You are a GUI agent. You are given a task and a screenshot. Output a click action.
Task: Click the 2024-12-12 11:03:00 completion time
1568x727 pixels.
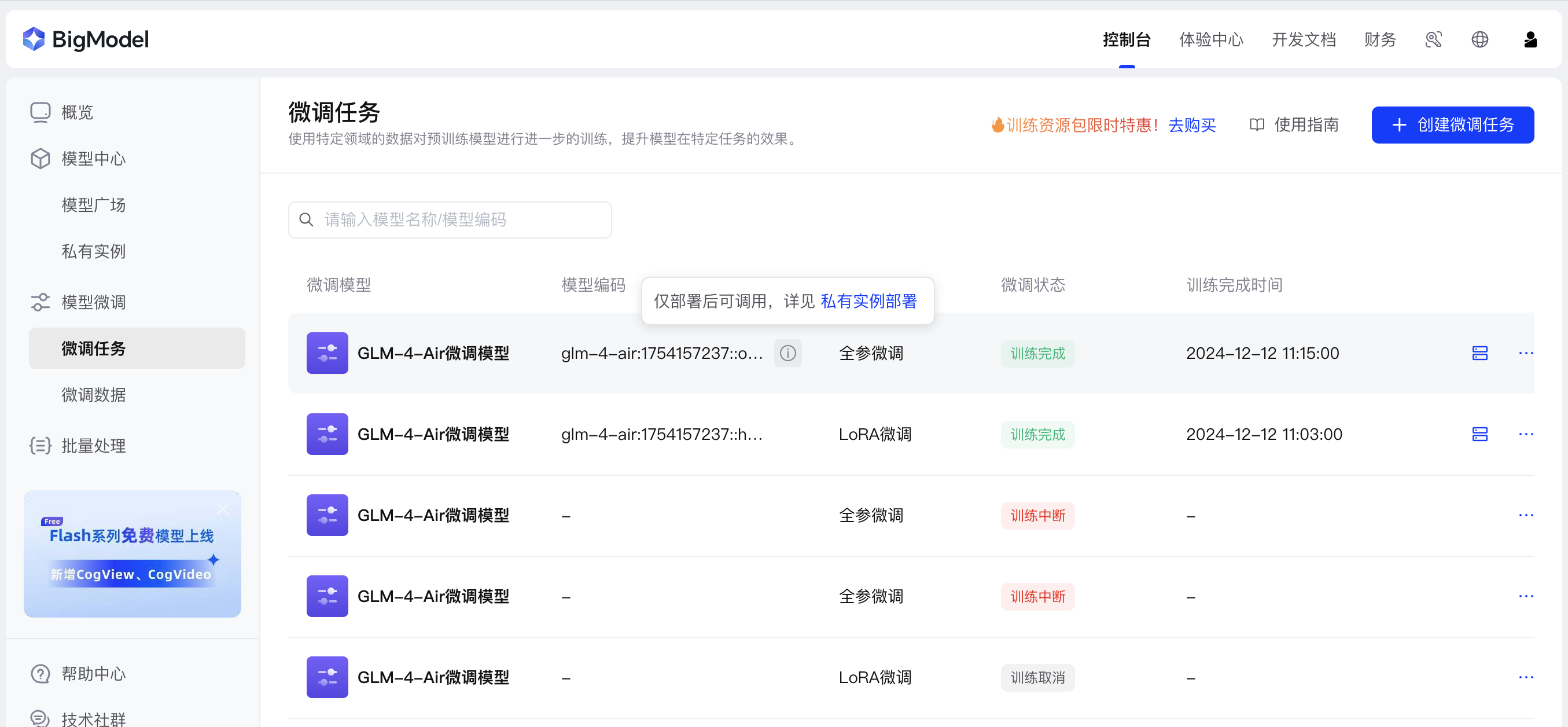[x=1264, y=434]
